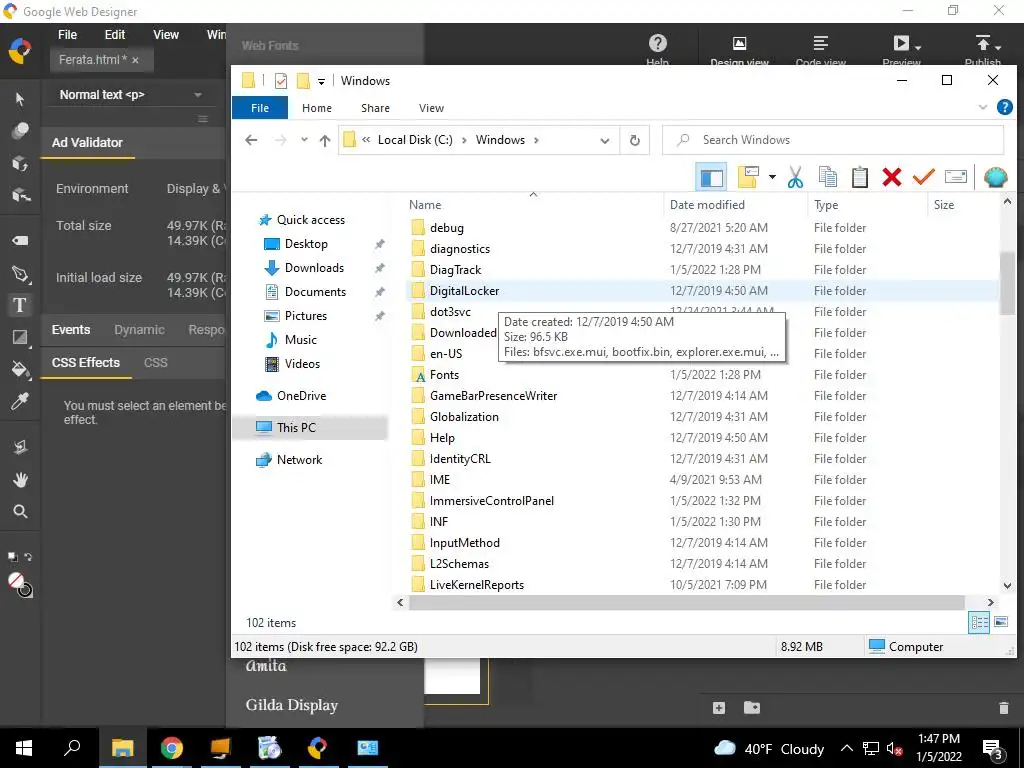
Task: Open Customize Quick Access Toolbar dropdown
Action: pyautogui.click(x=321, y=82)
